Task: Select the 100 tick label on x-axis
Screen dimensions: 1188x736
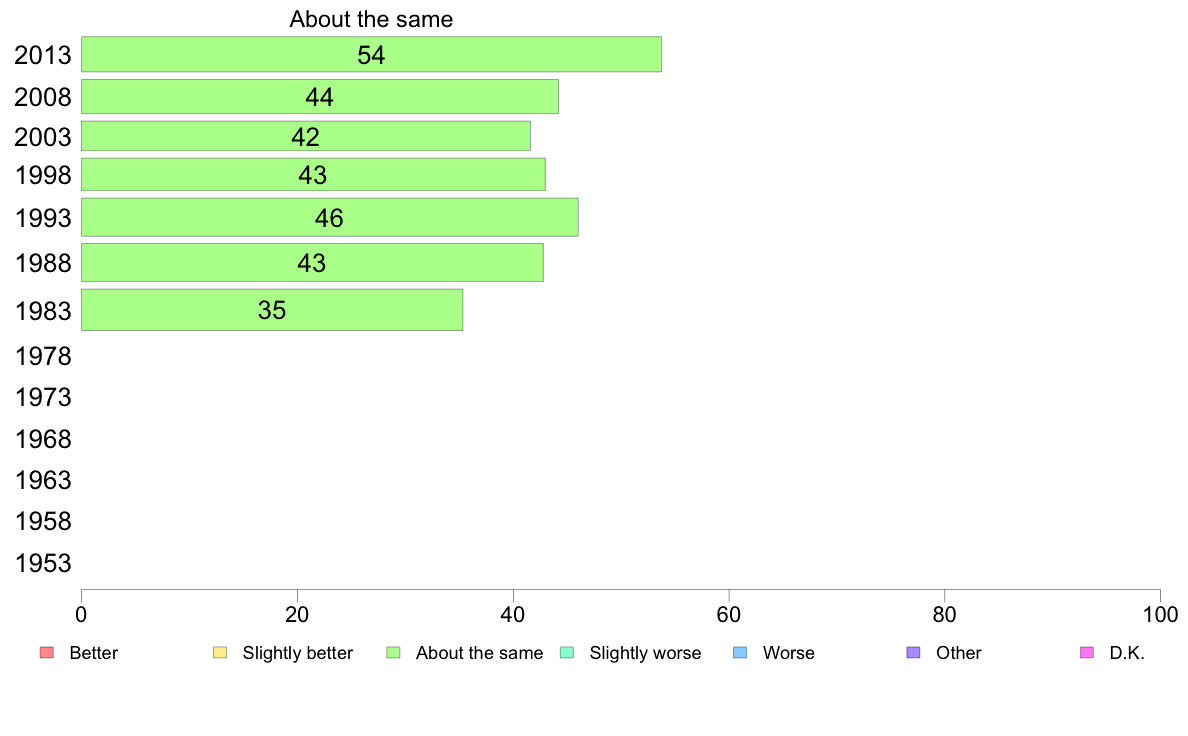Action: [1160, 615]
